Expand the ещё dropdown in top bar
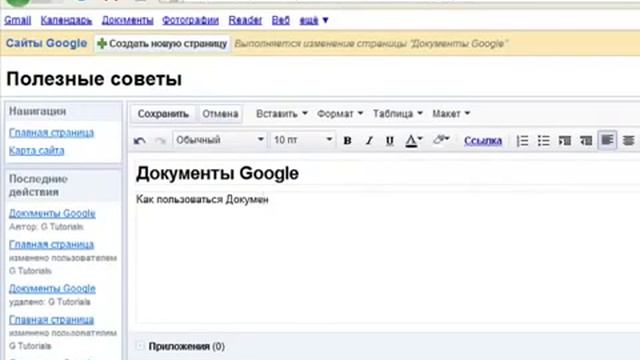 314,20
